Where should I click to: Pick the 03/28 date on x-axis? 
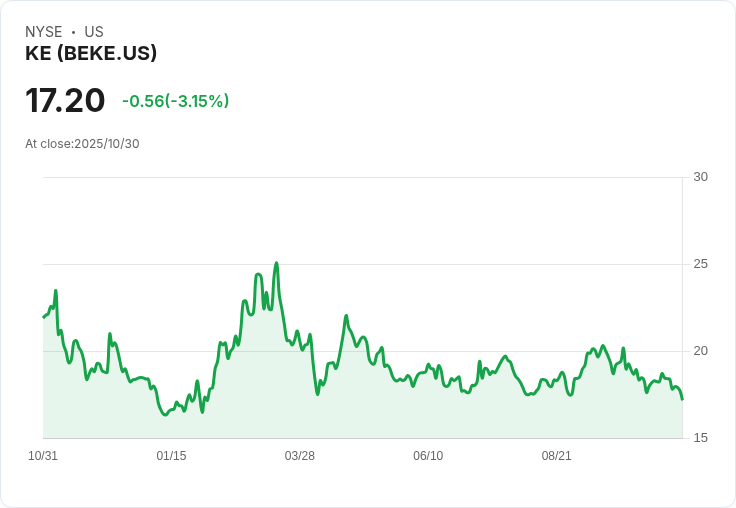click(299, 456)
